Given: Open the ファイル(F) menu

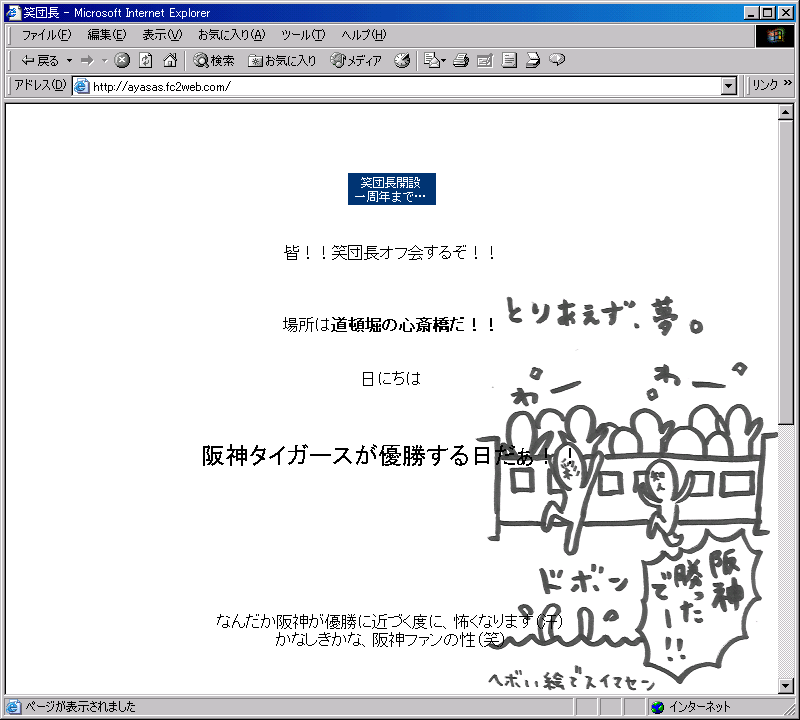Looking at the screenshot, I should coord(46,35).
